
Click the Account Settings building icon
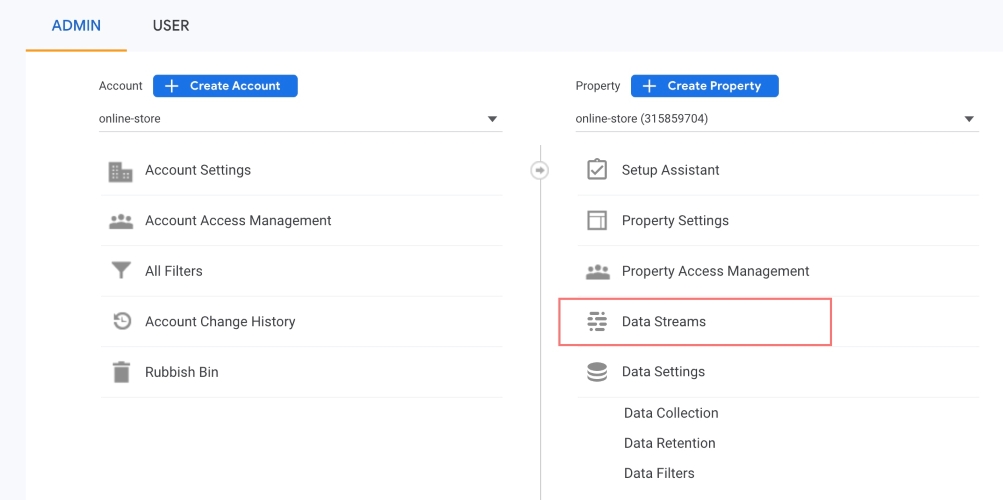click(x=121, y=171)
